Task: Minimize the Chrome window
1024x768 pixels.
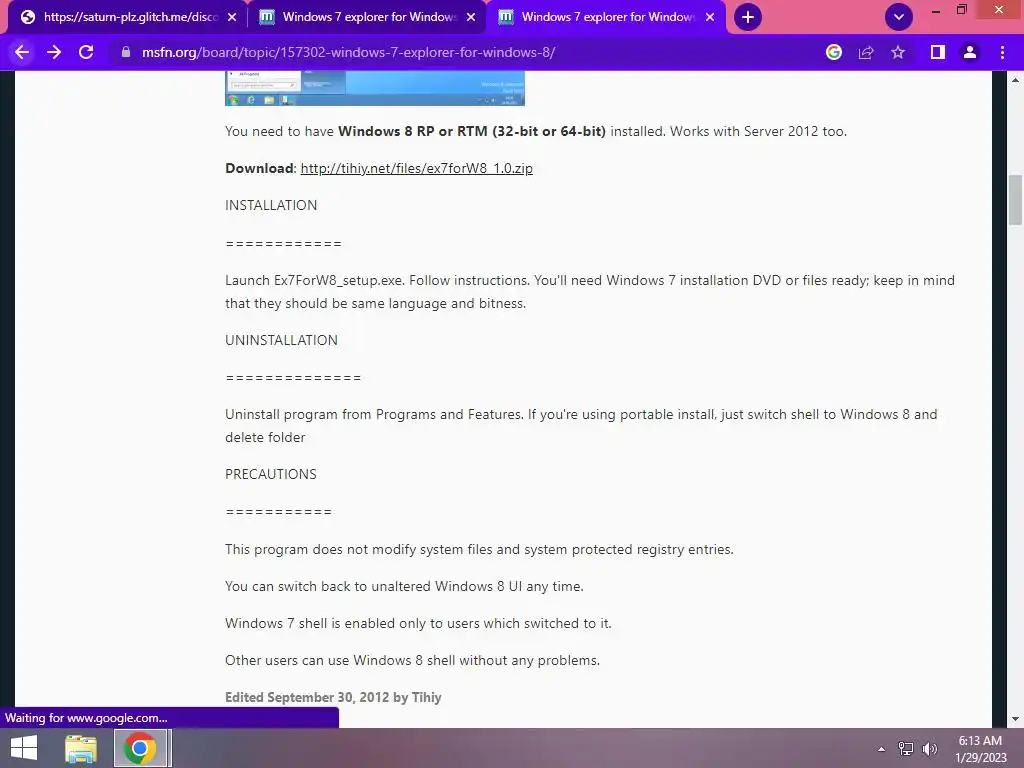Action: [x=936, y=10]
